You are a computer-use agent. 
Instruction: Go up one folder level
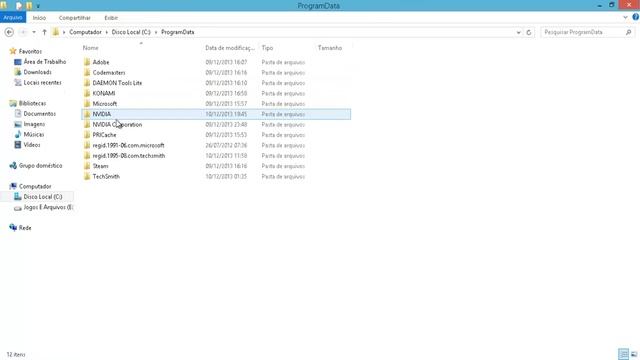44,32
